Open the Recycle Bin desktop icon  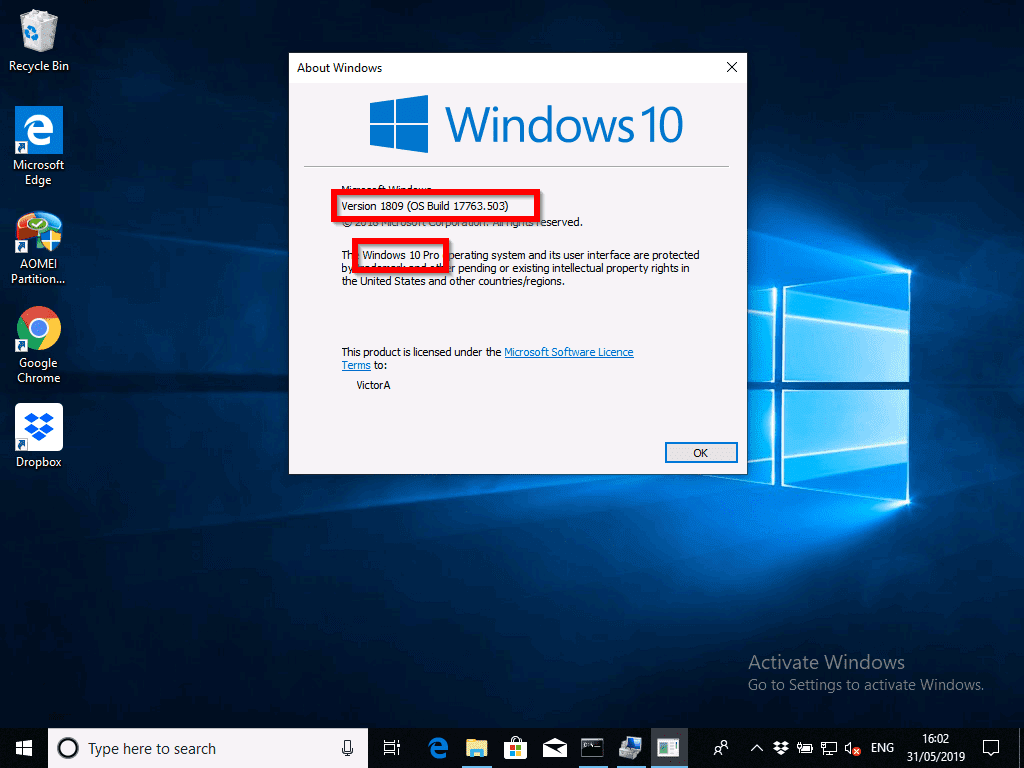click(x=39, y=40)
